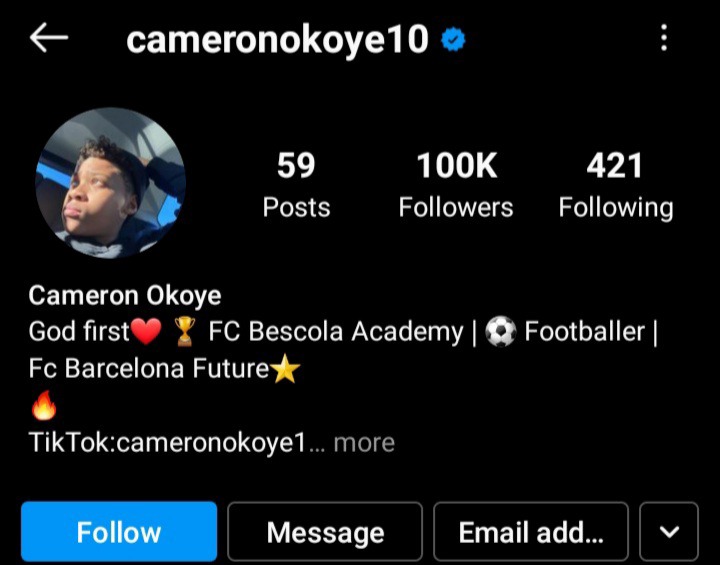The image size is (720, 565).
Task: Tap the fire emoji in bio
Action: tap(44, 405)
